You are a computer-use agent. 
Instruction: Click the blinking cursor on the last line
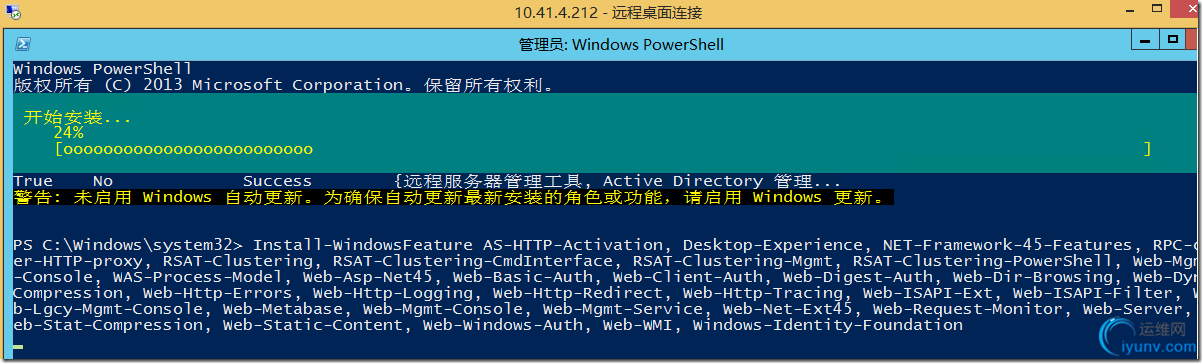tap(18, 346)
